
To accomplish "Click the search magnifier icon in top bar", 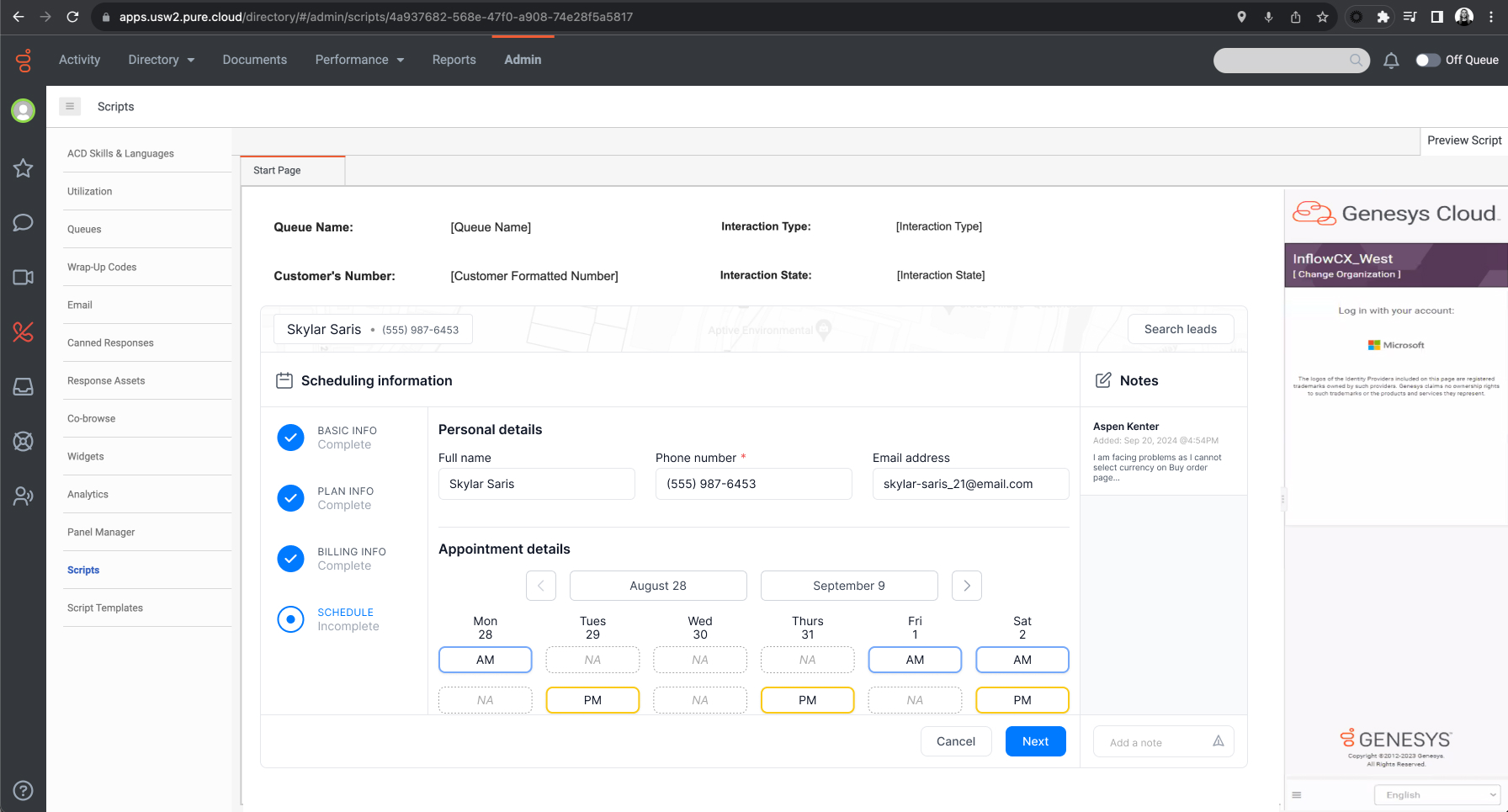I will click(x=1356, y=60).
